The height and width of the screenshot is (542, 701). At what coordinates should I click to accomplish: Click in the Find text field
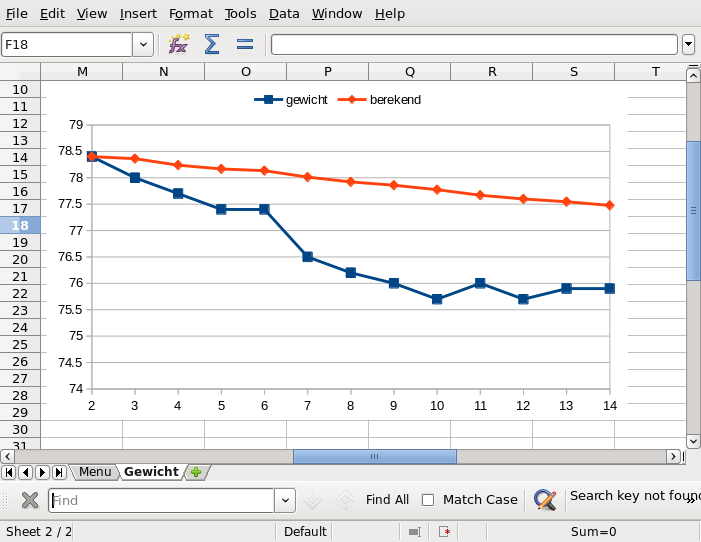[x=160, y=500]
